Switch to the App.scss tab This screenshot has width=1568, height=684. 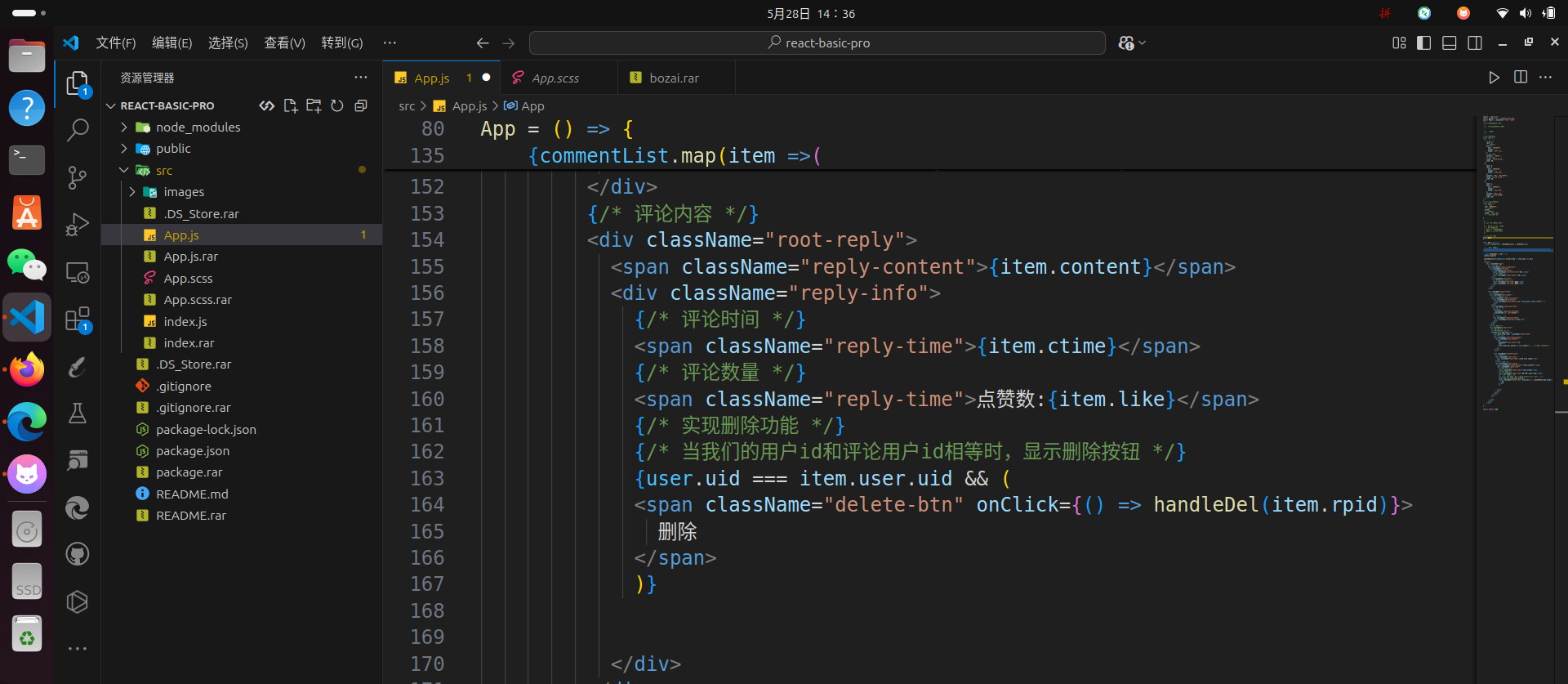pos(555,78)
